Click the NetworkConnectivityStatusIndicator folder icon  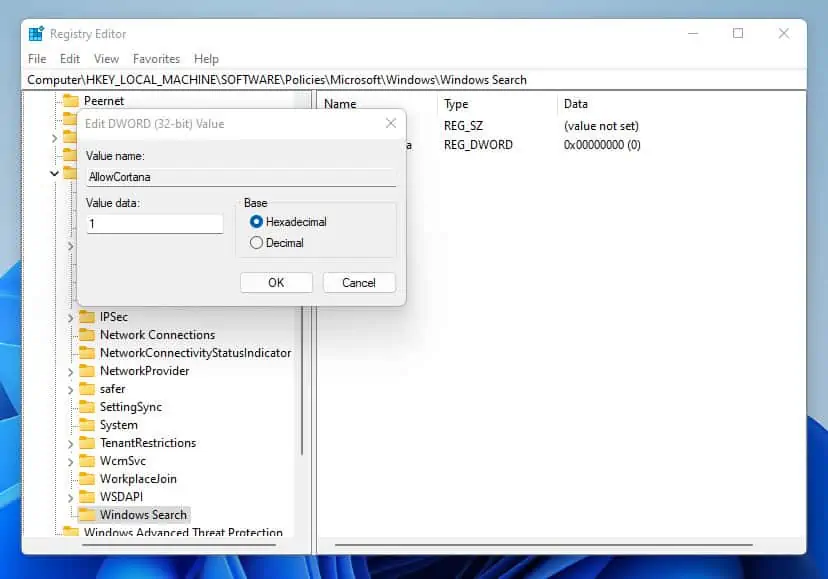[87, 352]
